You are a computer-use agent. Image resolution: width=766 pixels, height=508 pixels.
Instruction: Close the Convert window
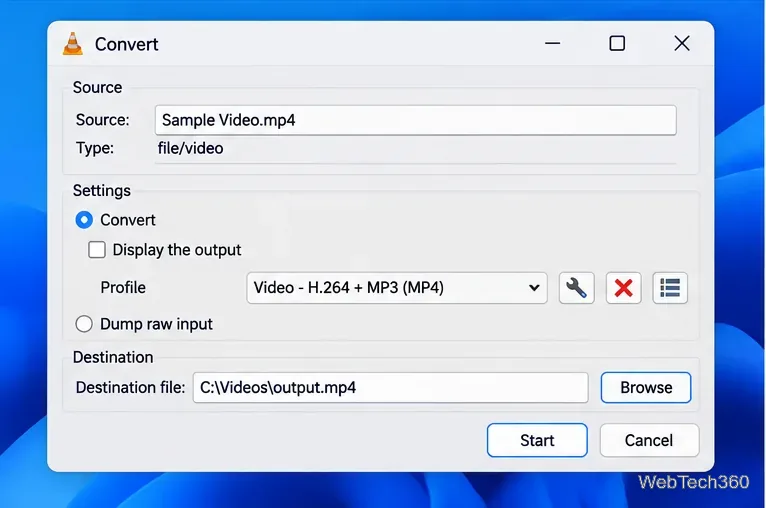point(682,43)
